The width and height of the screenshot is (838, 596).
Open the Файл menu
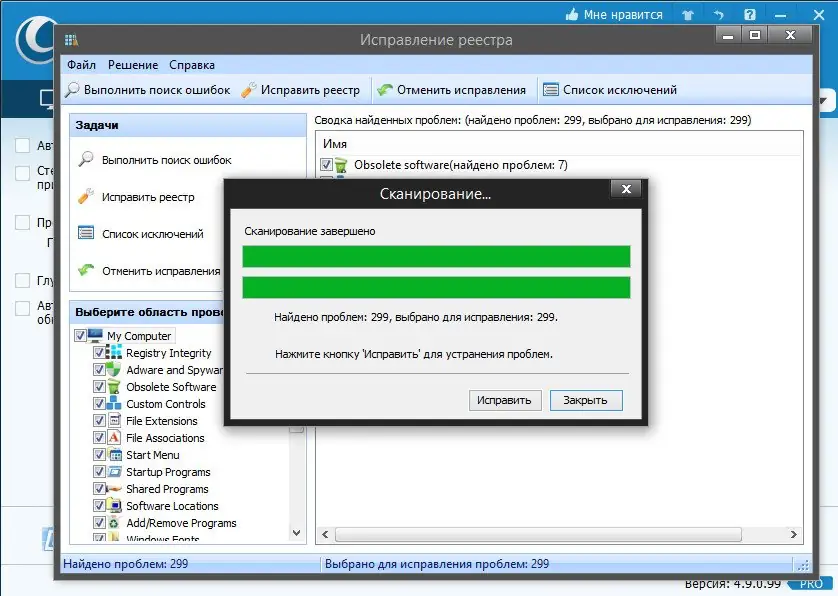pos(81,65)
